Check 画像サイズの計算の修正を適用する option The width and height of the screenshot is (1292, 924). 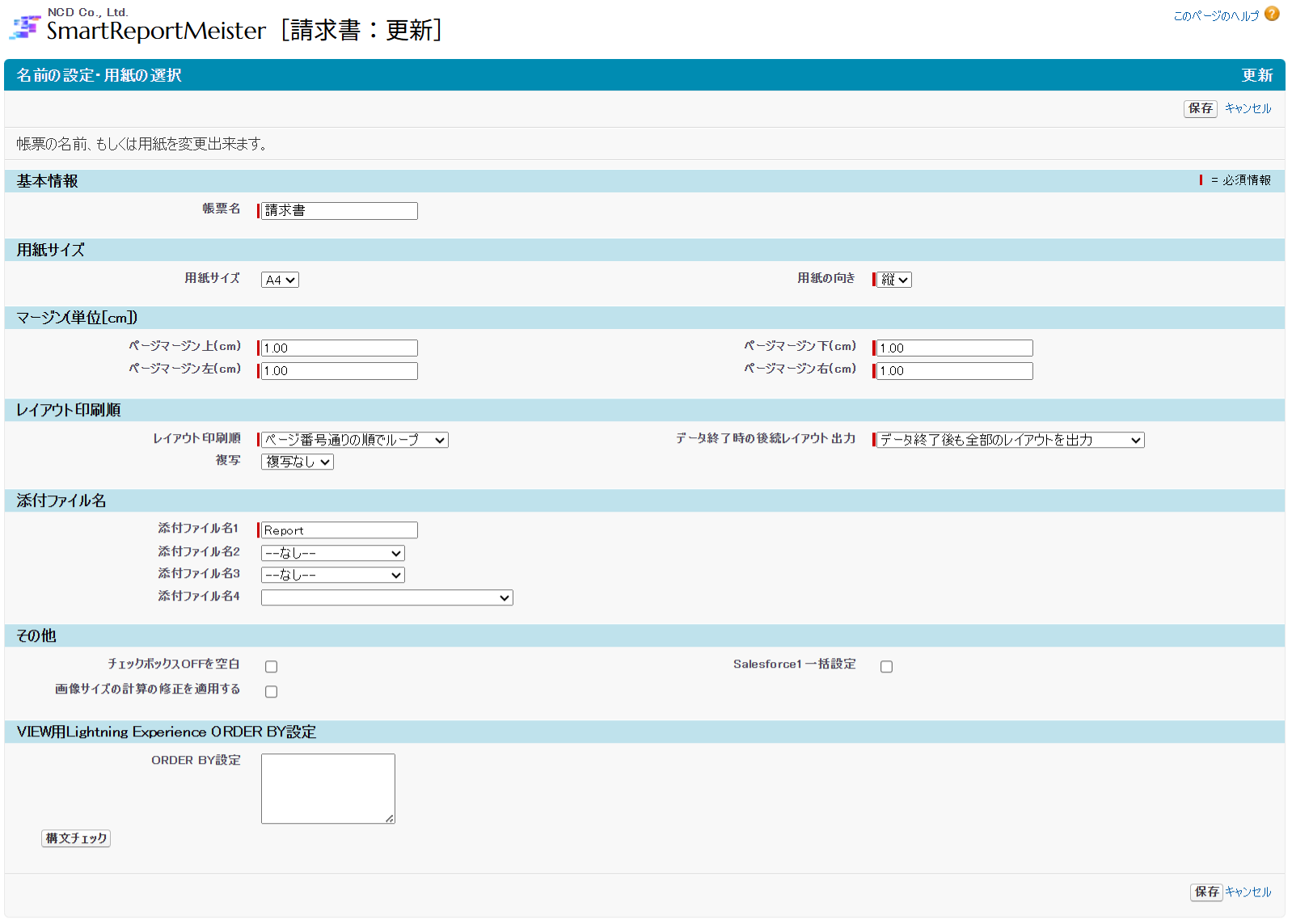click(271, 692)
